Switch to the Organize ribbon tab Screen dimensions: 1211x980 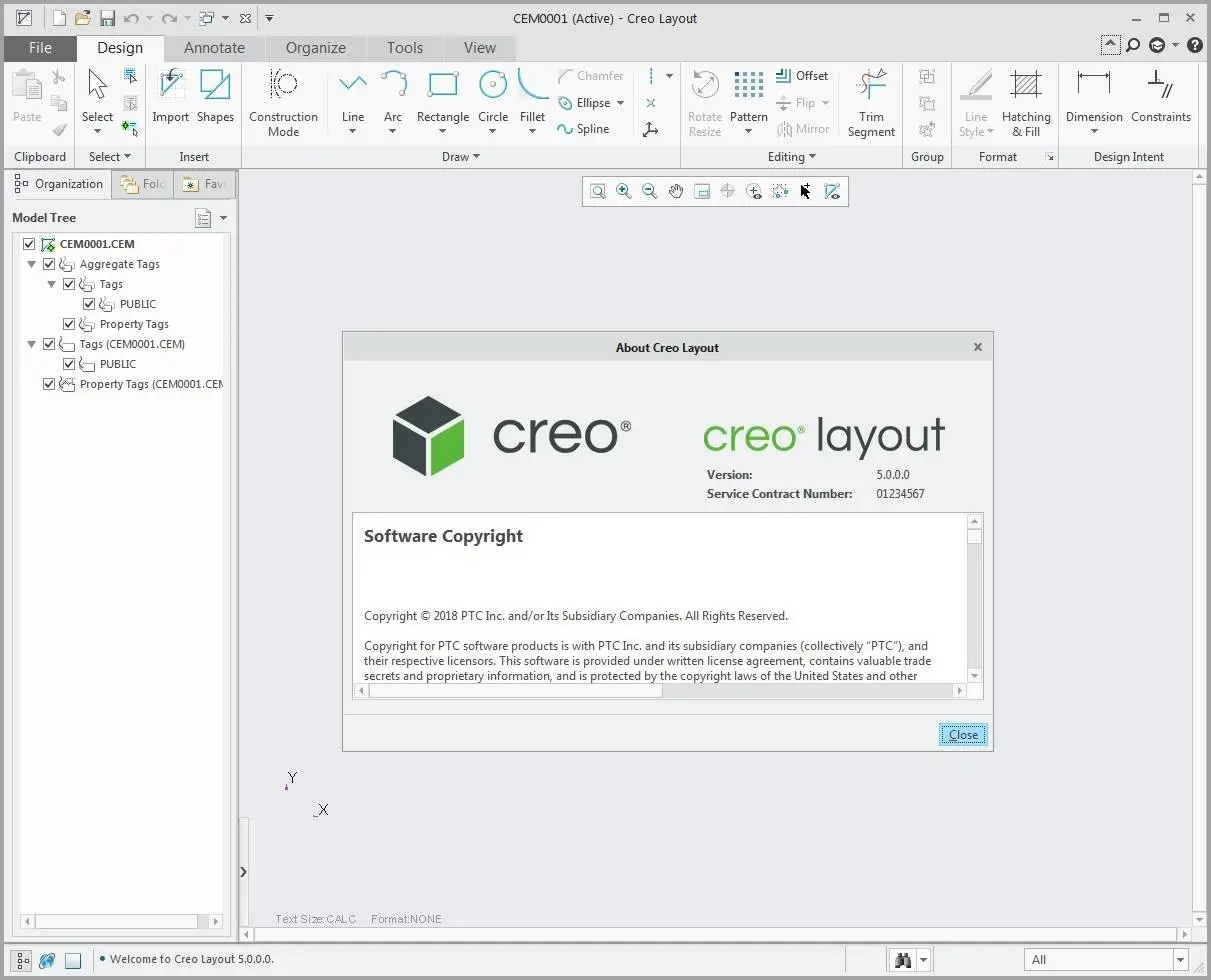[x=315, y=48]
